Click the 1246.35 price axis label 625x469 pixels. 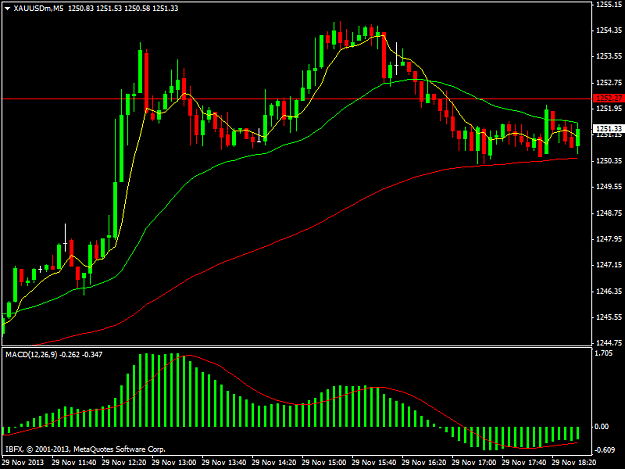click(609, 291)
